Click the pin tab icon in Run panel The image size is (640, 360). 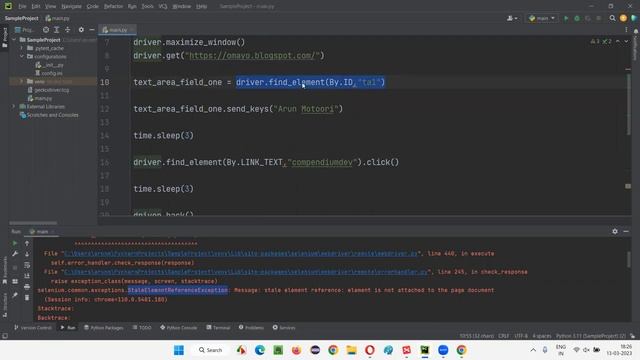15,295
